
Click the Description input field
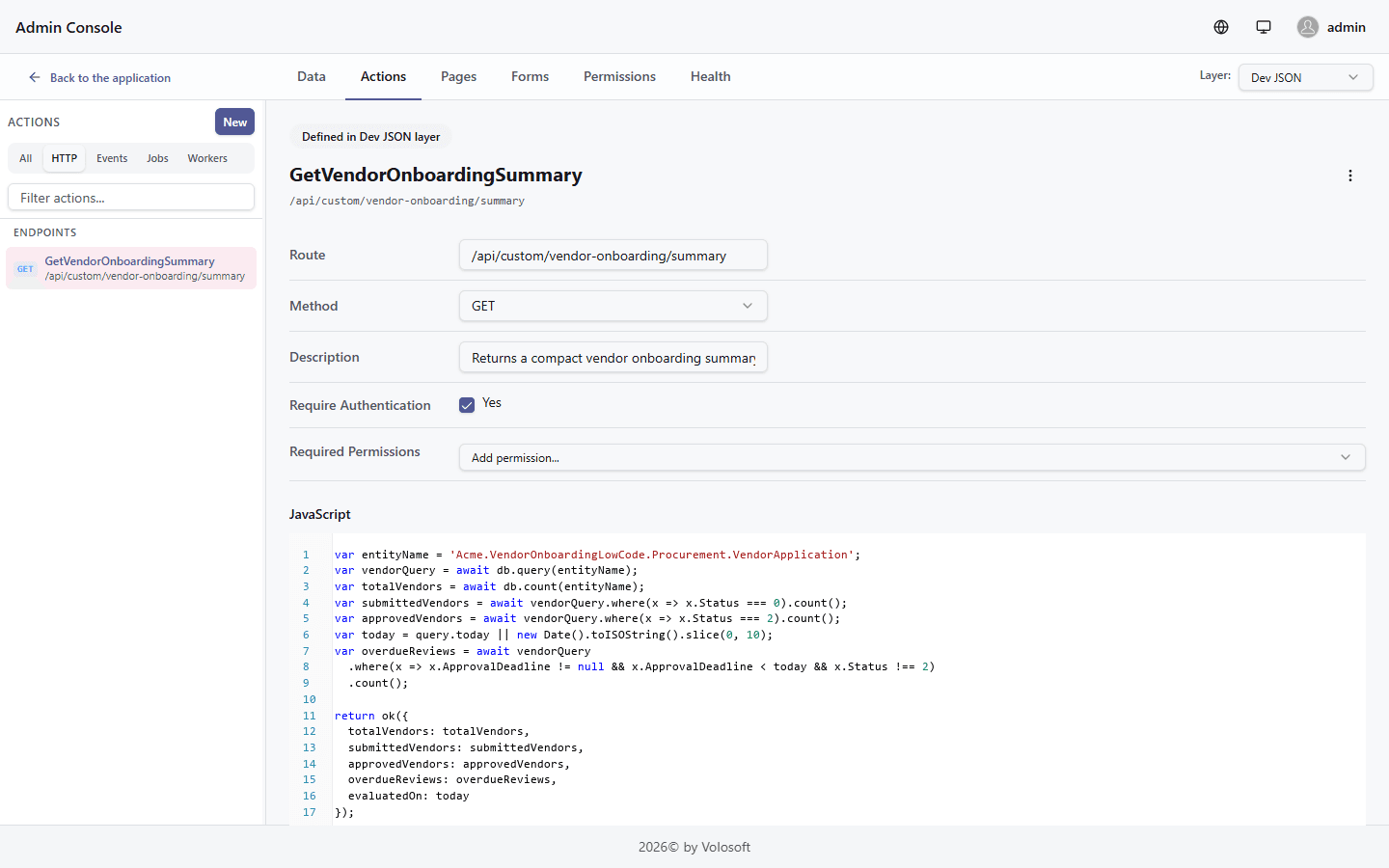click(613, 357)
